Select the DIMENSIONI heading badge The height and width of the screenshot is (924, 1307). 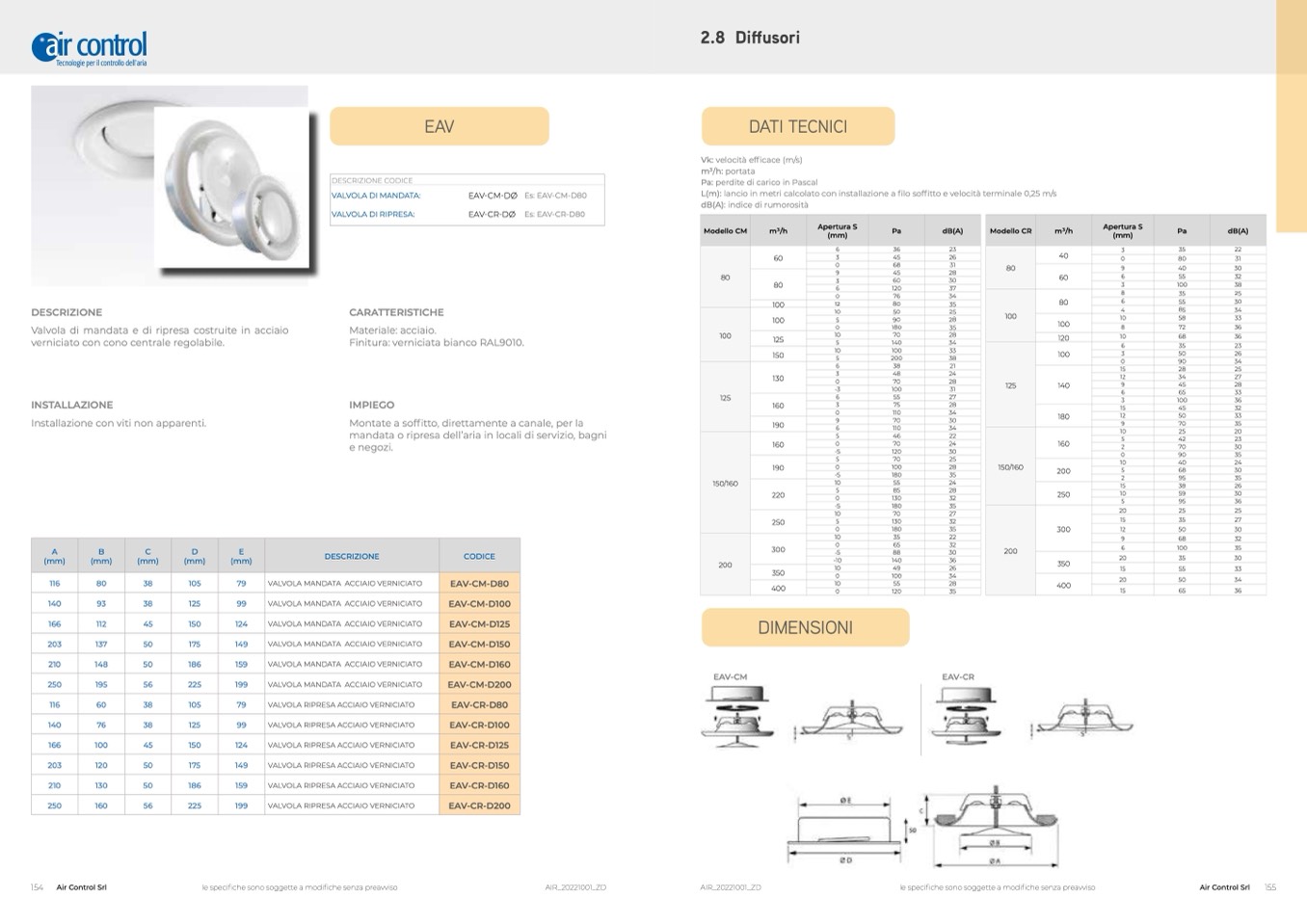click(x=805, y=628)
